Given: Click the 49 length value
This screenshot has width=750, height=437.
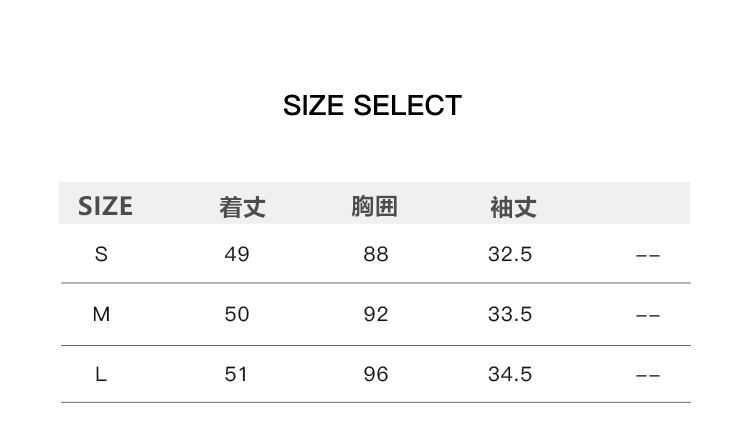Looking at the screenshot, I should [237, 255].
